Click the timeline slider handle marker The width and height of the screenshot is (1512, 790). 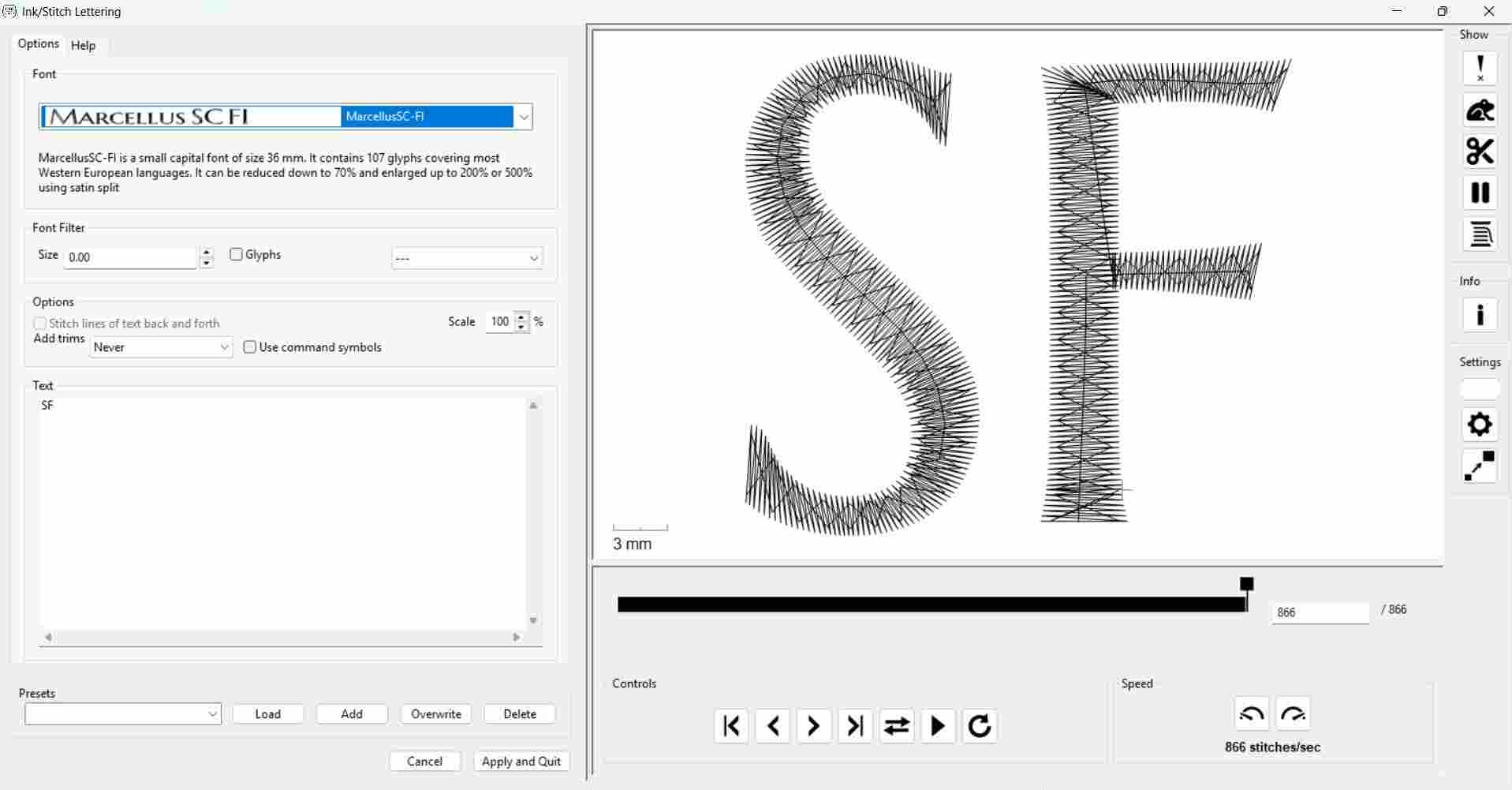point(1246,584)
